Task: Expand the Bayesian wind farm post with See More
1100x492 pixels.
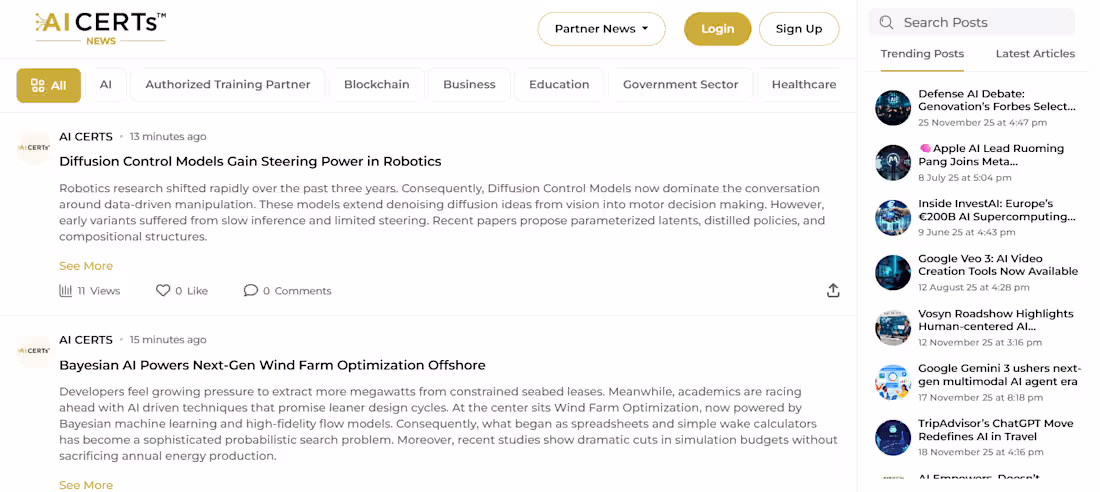Action: click(86, 485)
